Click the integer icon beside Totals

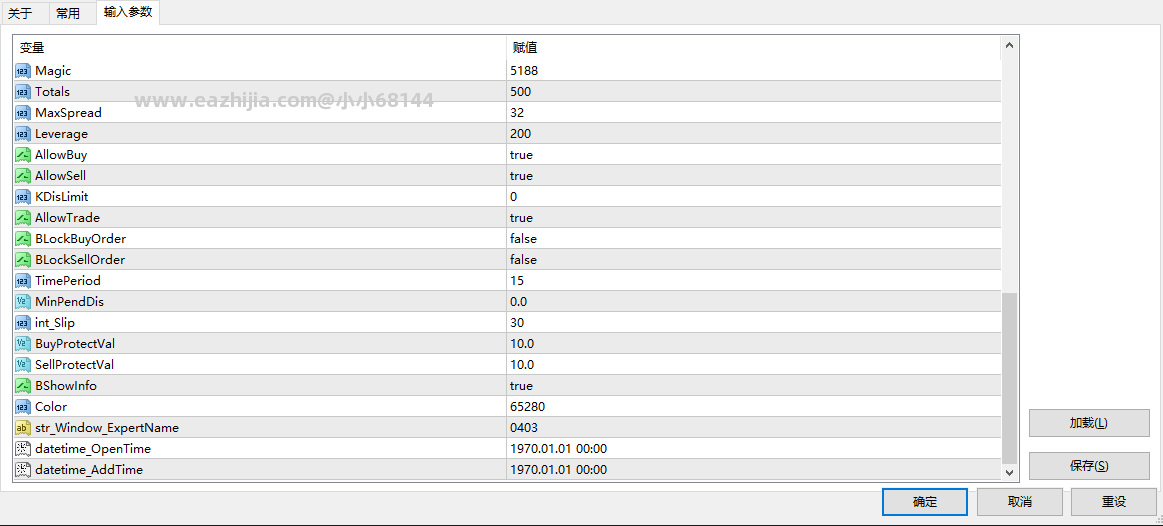(23, 92)
